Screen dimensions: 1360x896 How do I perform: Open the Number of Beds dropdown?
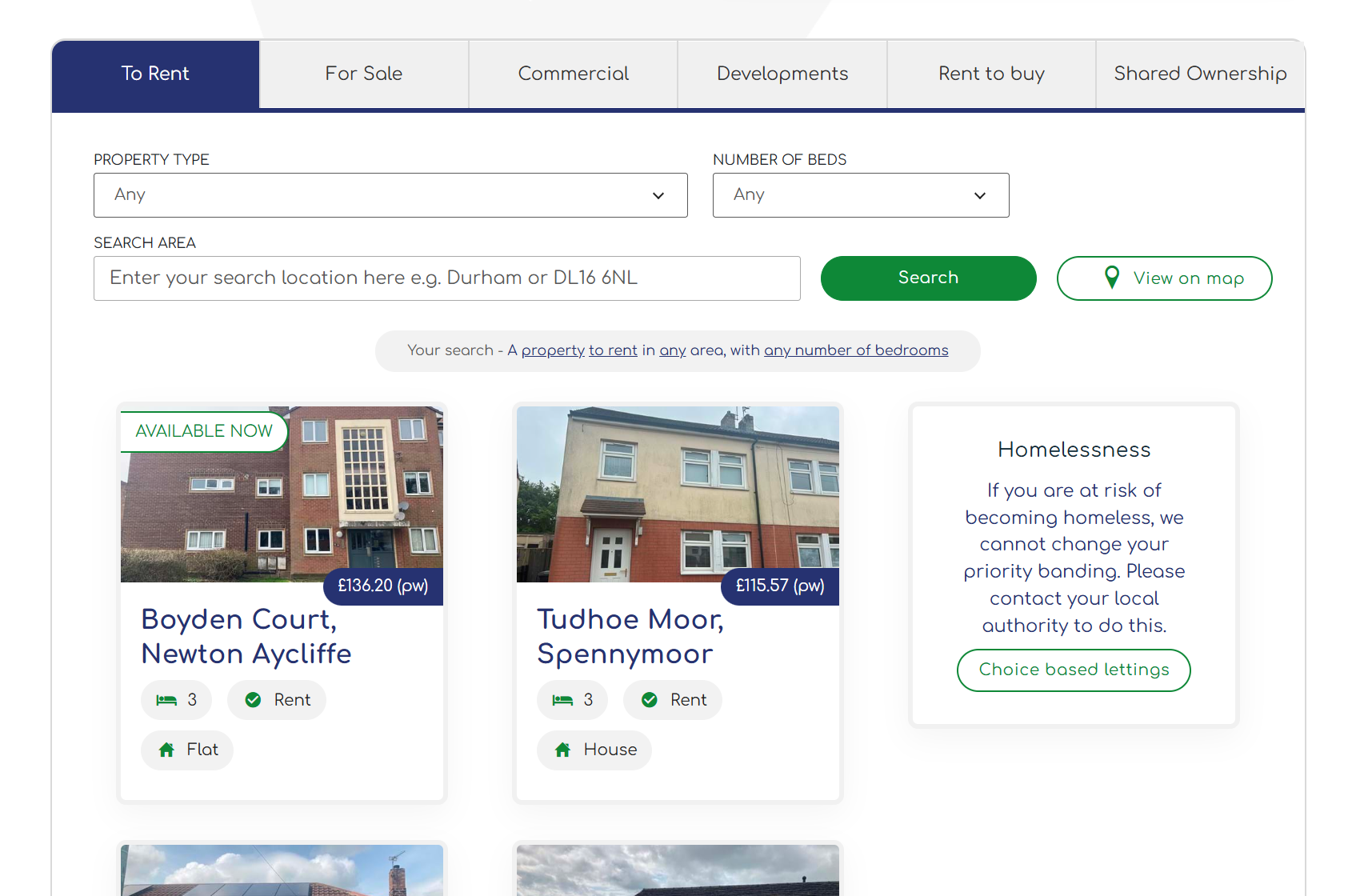[x=861, y=195]
